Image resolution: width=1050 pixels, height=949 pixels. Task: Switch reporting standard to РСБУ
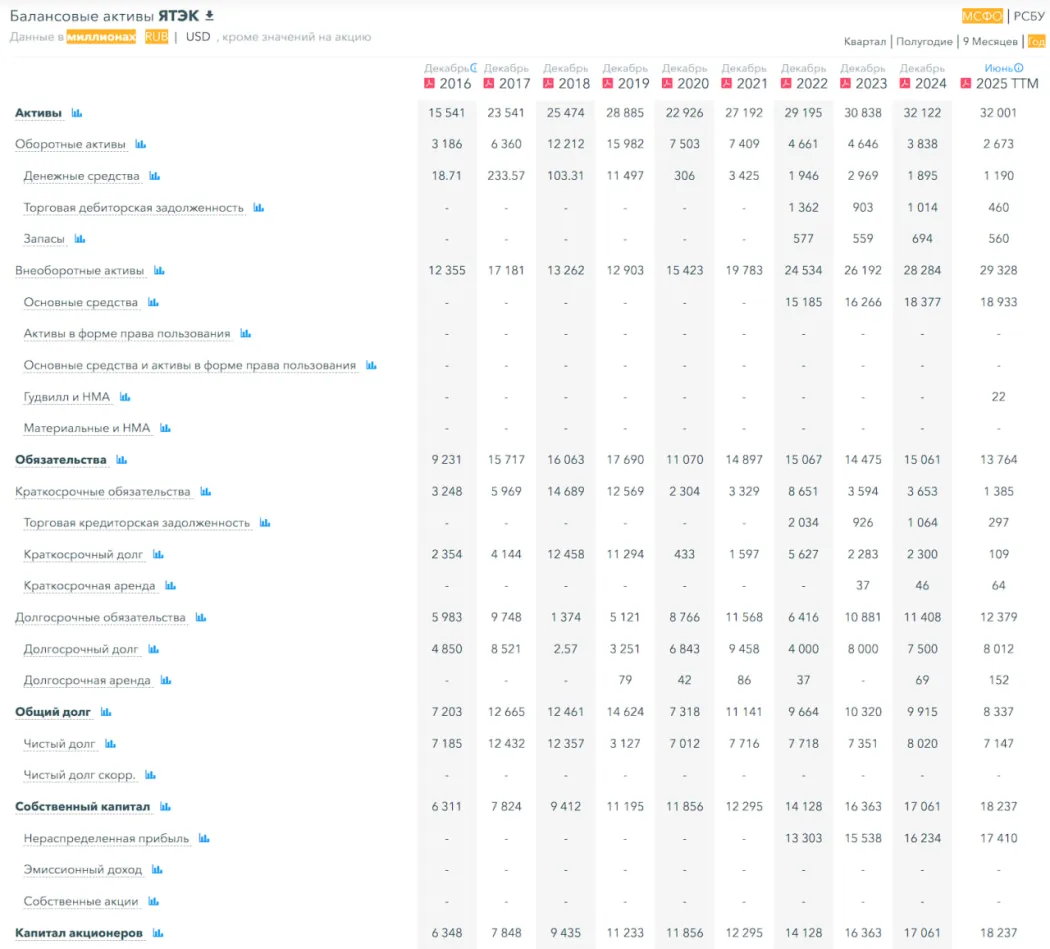1029,16
